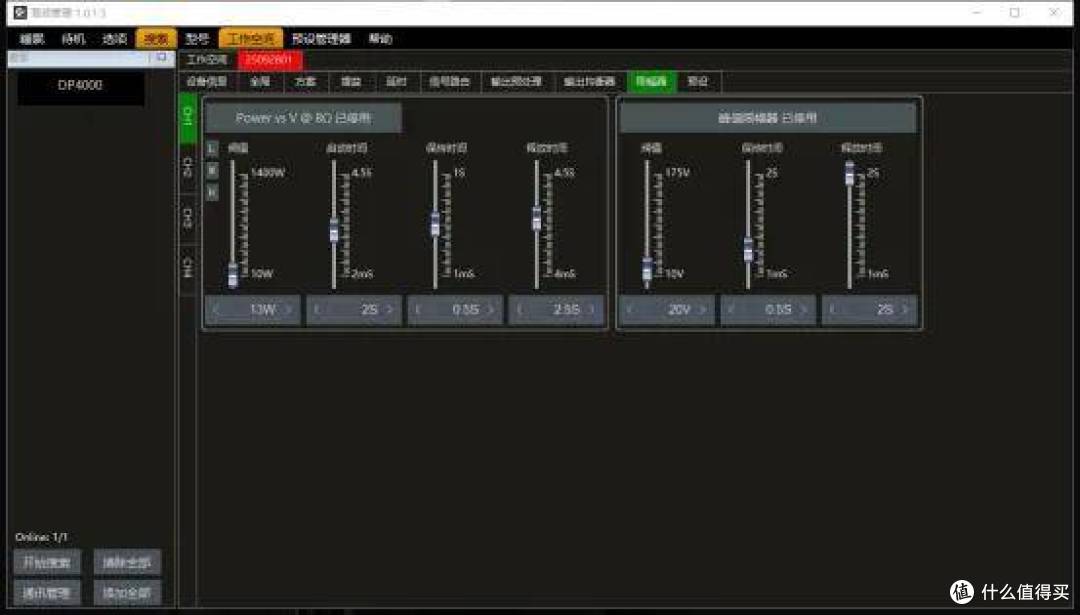Click the peak limiter hold time slider handle
Screen dimensions: 1080x615
pos(749,249)
